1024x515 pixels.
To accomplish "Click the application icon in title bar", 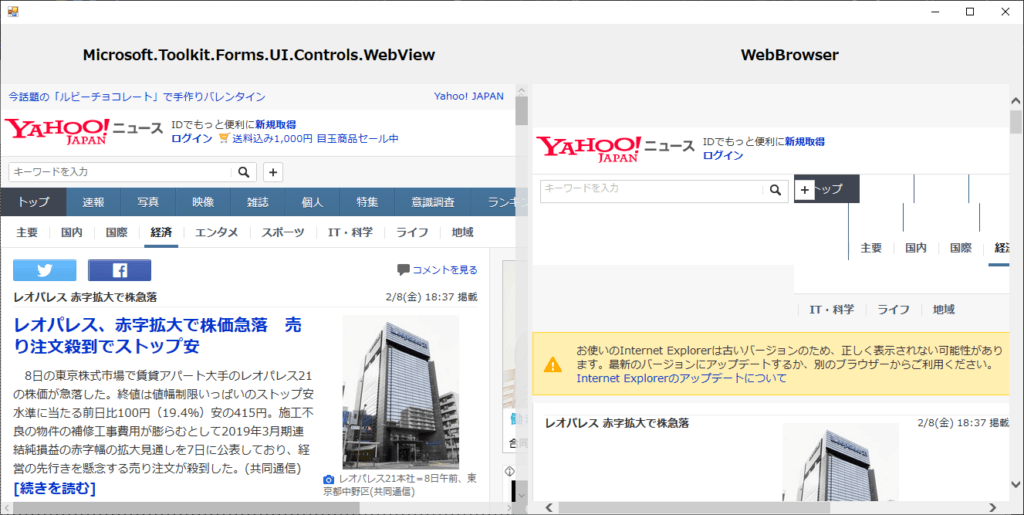I will click(12, 11).
